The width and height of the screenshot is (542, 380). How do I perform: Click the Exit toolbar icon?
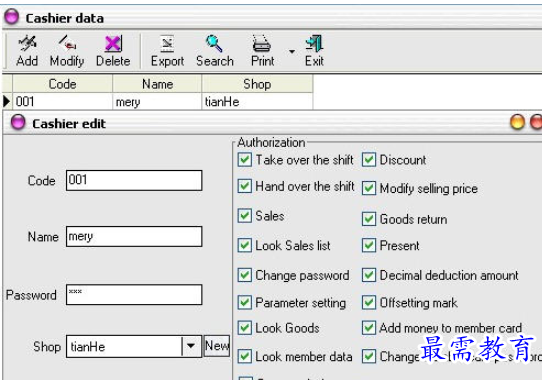(314, 43)
